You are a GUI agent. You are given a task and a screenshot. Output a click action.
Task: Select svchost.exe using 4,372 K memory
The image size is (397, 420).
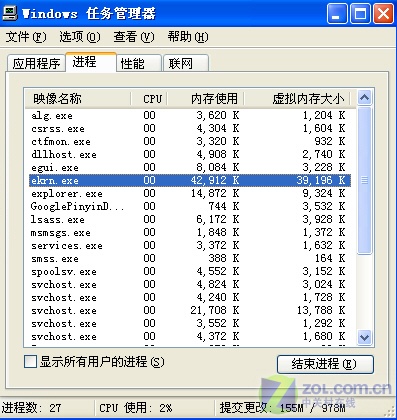(190, 336)
